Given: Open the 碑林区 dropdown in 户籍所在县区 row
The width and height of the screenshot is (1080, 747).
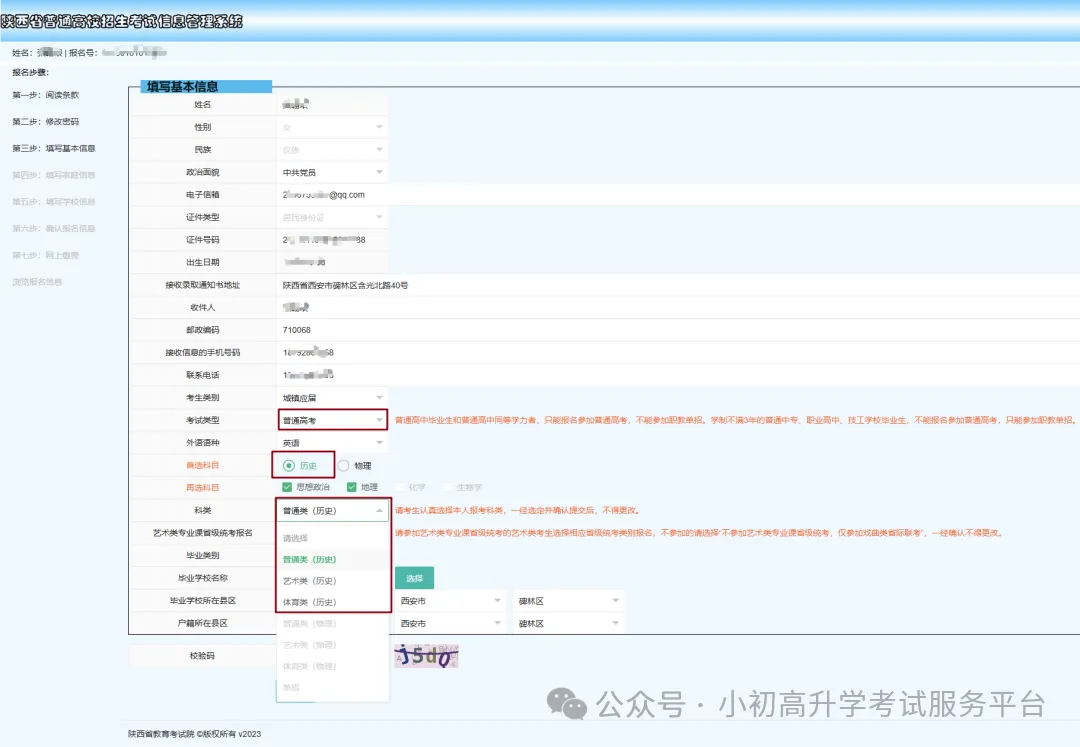Looking at the screenshot, I should pyautogui.click(x=568, y=623).
